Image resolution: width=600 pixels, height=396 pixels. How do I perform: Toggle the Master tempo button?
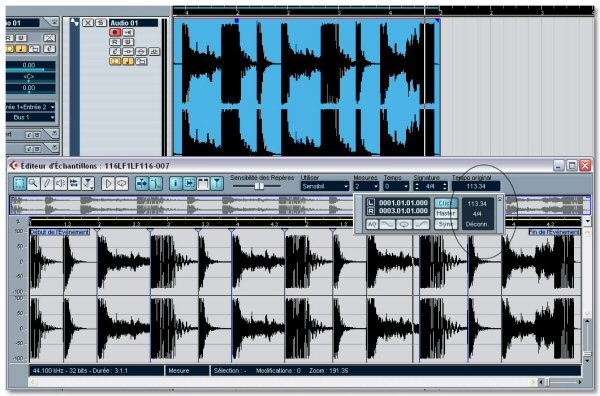coord(445,213)
